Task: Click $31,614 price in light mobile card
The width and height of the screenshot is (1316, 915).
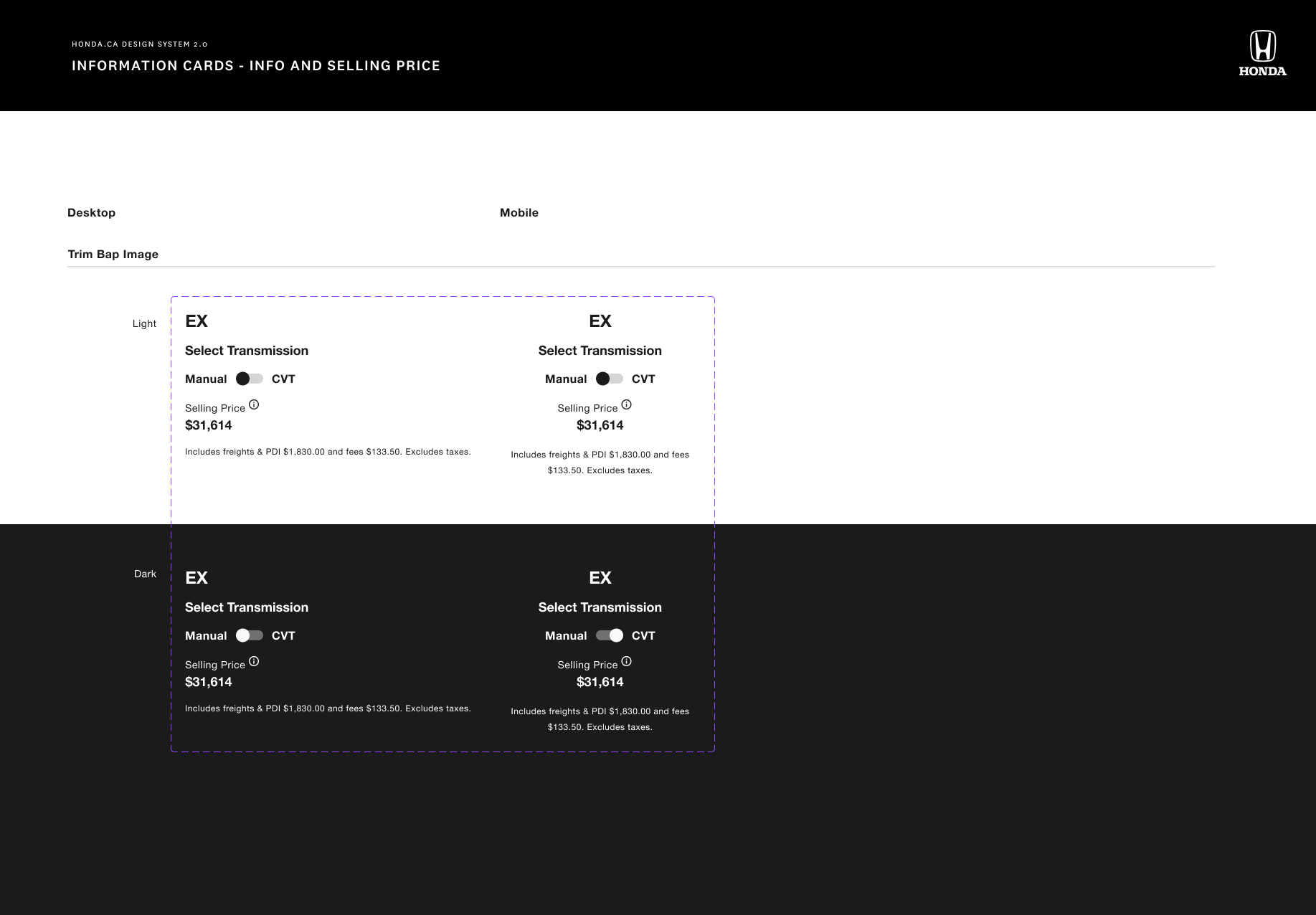Action: click(x=600, y=425)
